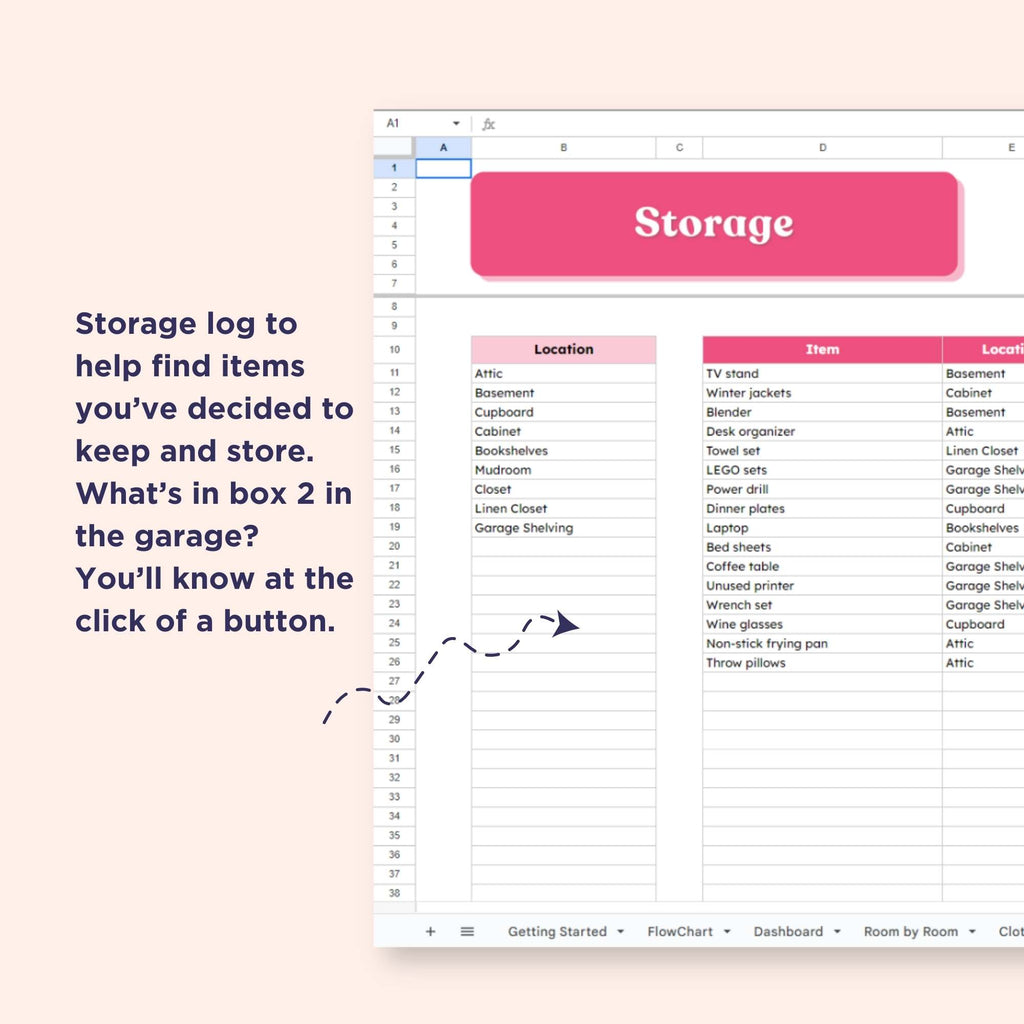Open the FlowChart tab menu arrow

point(727,931)
